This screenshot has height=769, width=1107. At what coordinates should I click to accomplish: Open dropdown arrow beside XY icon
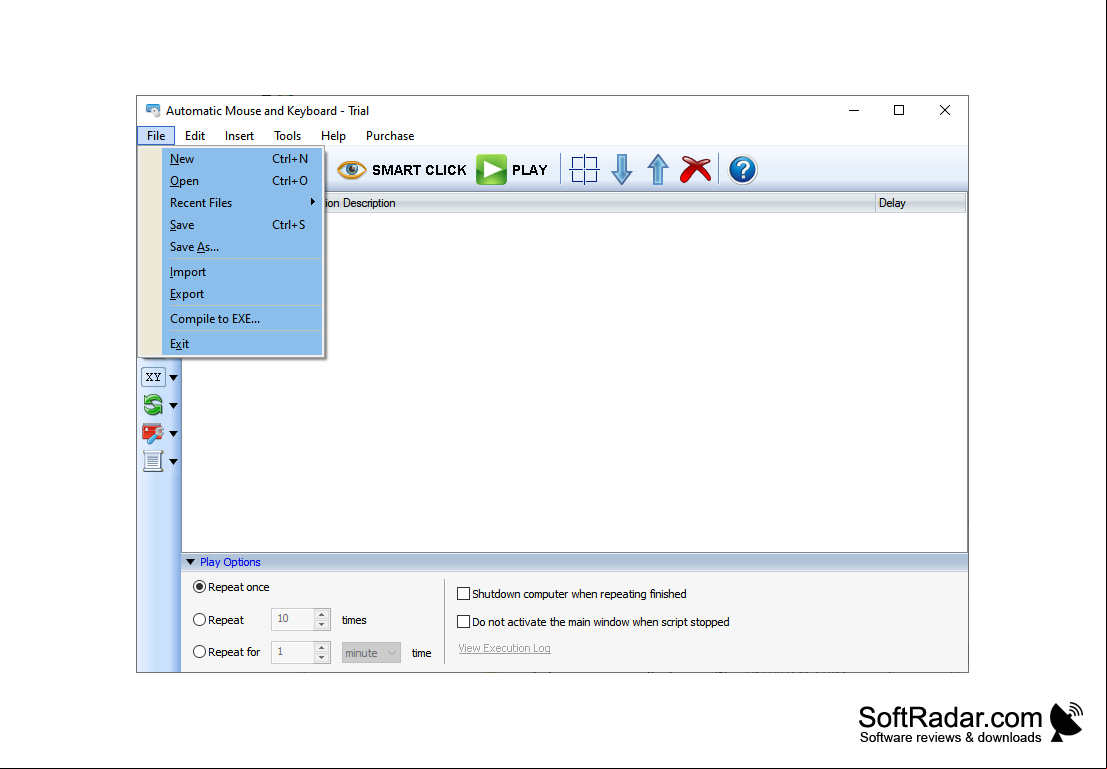pos(174,378)
